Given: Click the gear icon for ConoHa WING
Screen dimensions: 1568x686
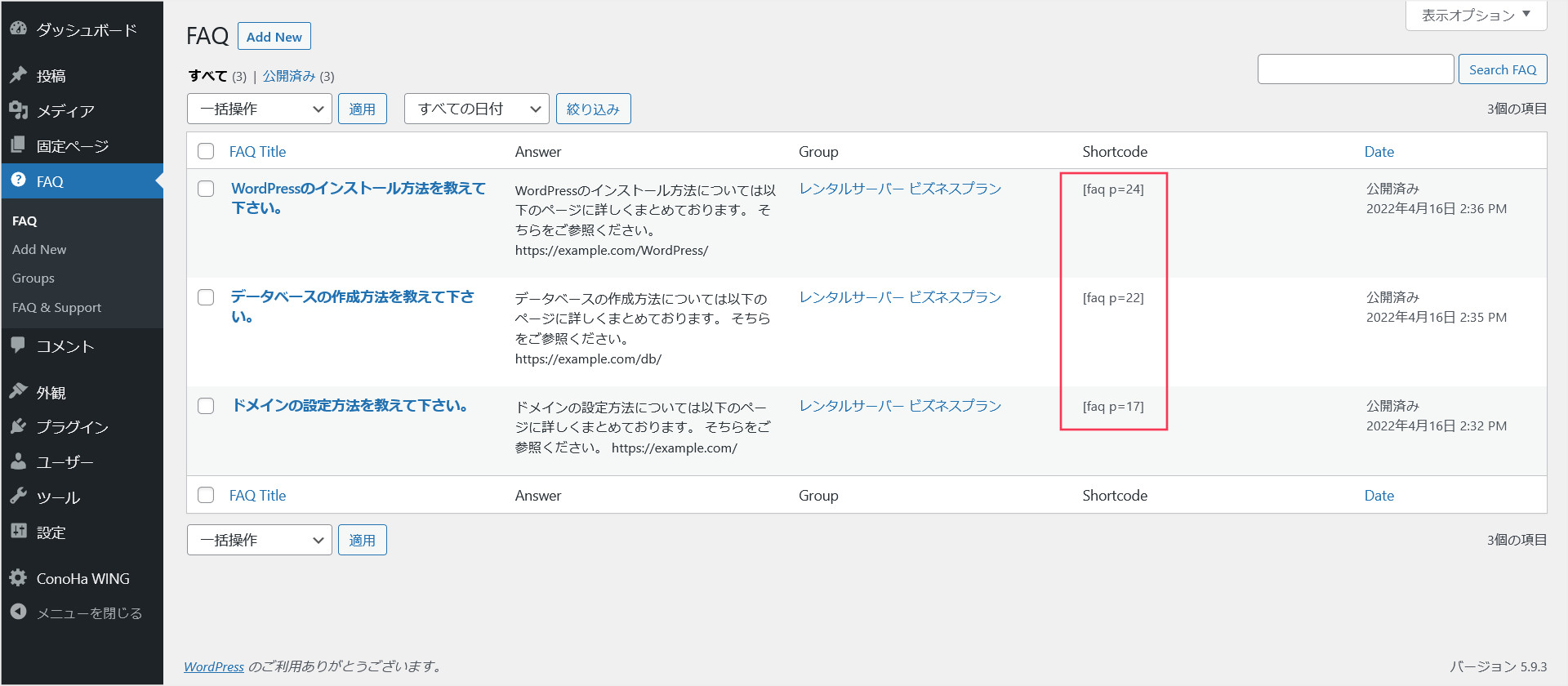Looking at the screenshot, I should click(19, 578).
